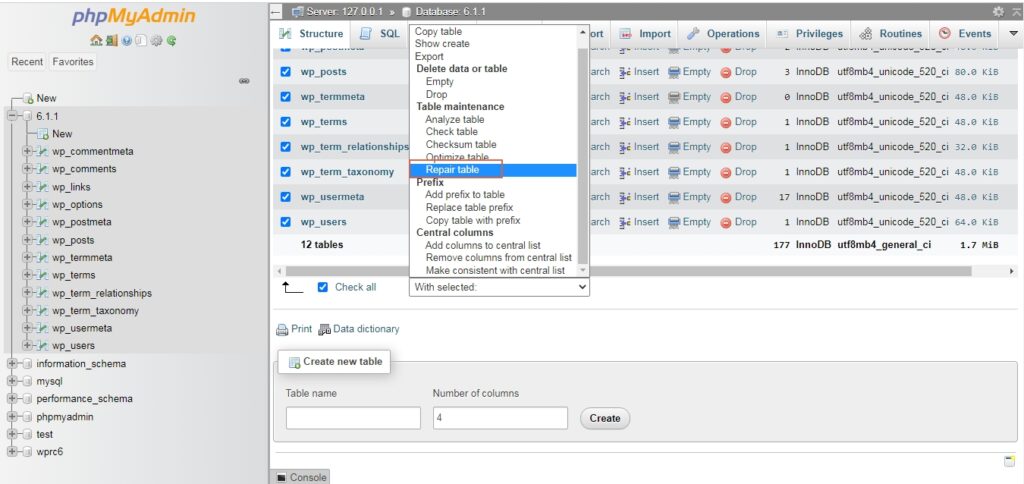1024x484 pixels.
Task: Expand wp_comments in navigation tree
Action: pos(27,169)
